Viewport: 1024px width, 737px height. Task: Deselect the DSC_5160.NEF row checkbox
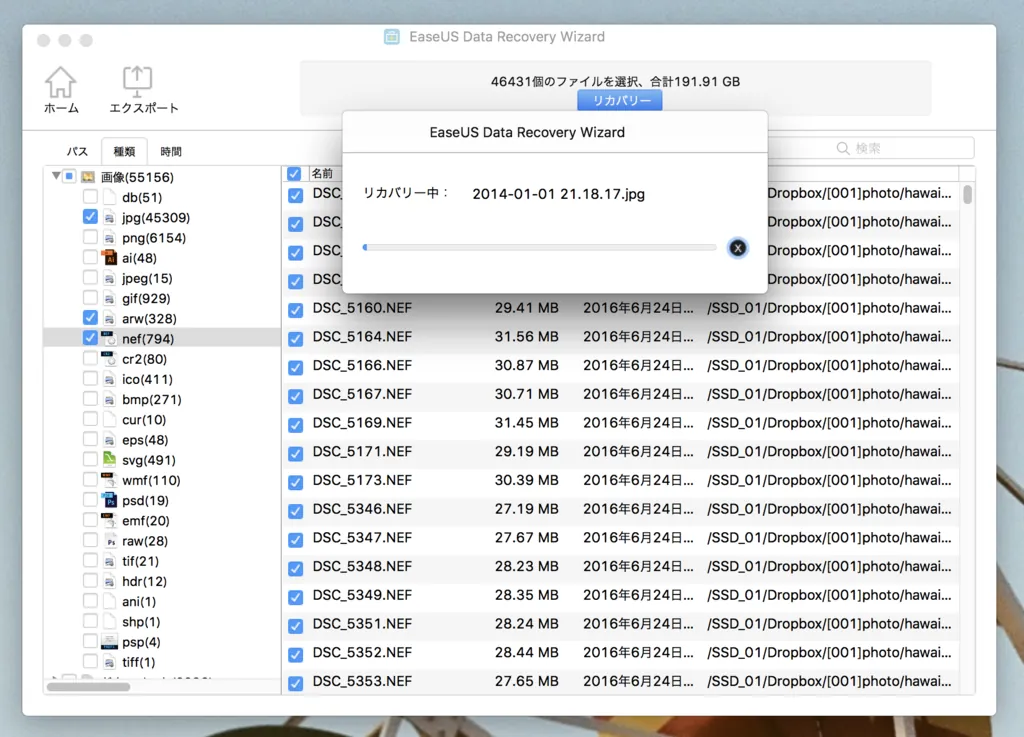[295, 309]
